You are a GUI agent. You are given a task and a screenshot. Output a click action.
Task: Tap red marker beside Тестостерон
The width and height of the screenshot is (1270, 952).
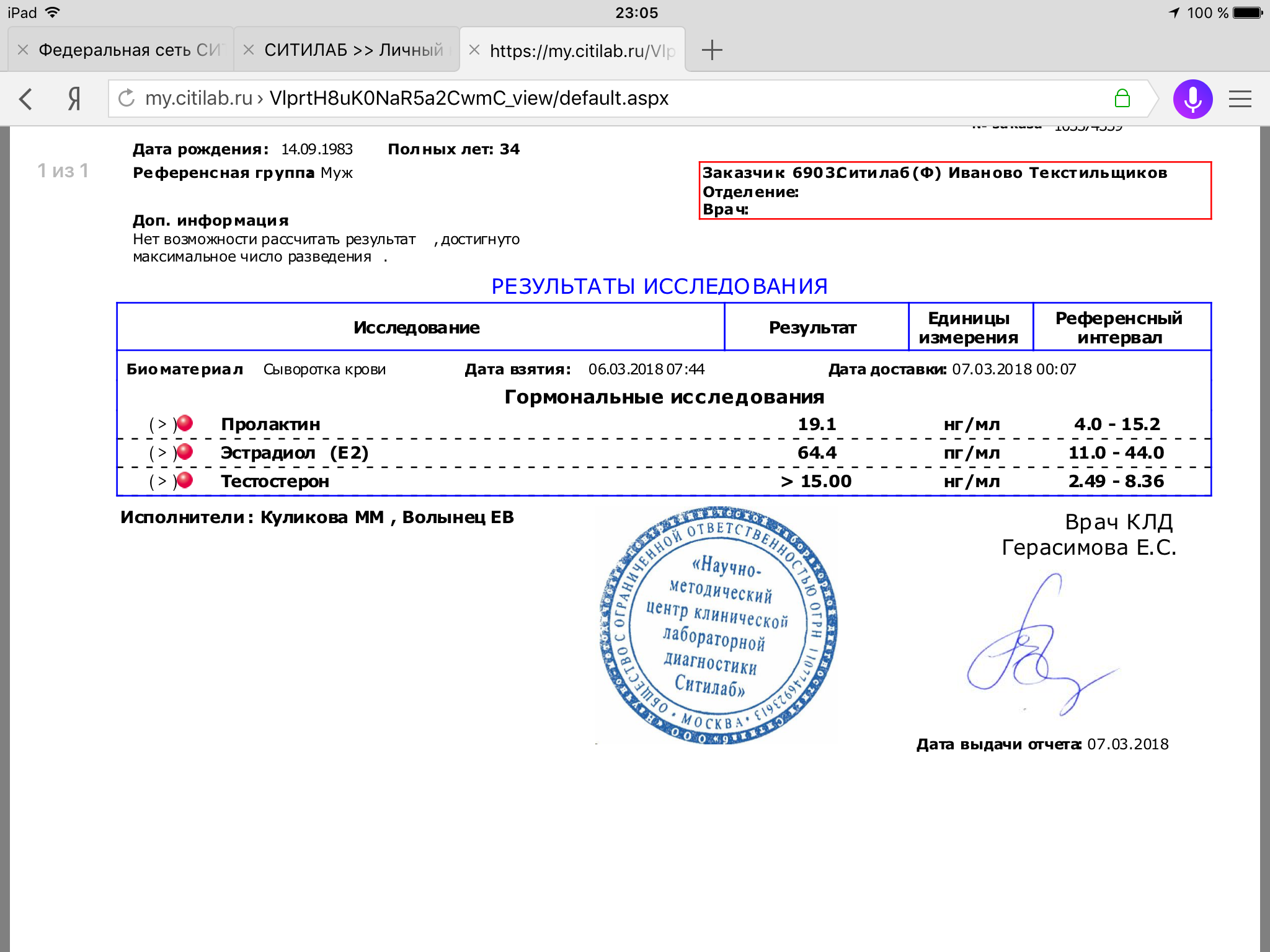(x=185, y=480)
